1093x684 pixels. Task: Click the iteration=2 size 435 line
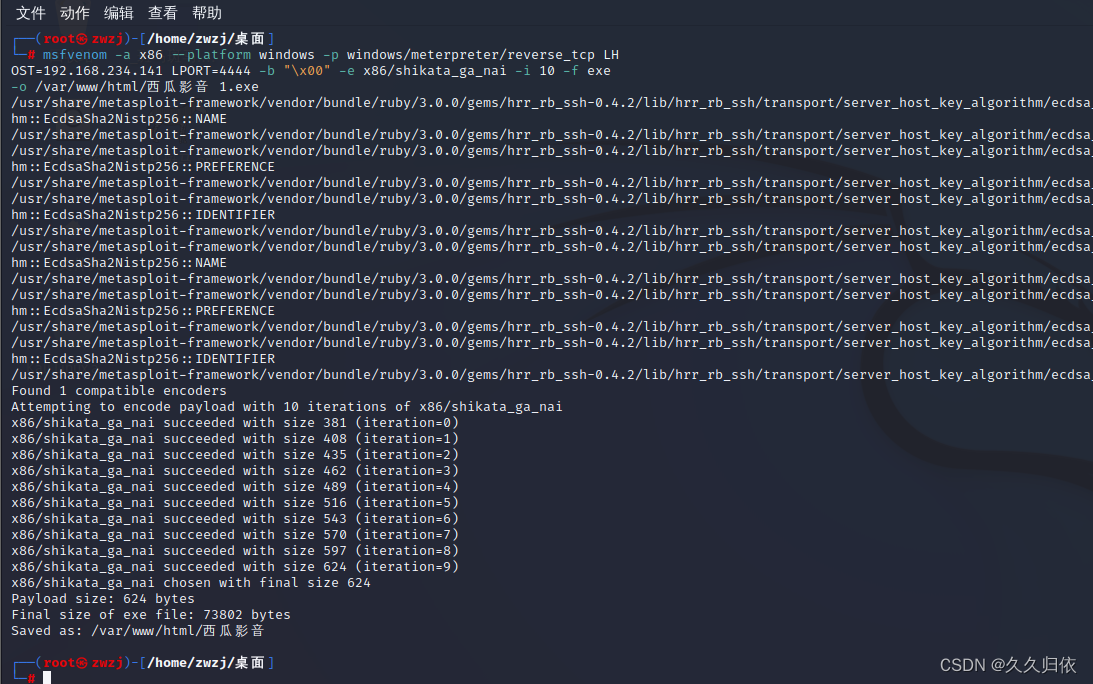pos(235,455)
